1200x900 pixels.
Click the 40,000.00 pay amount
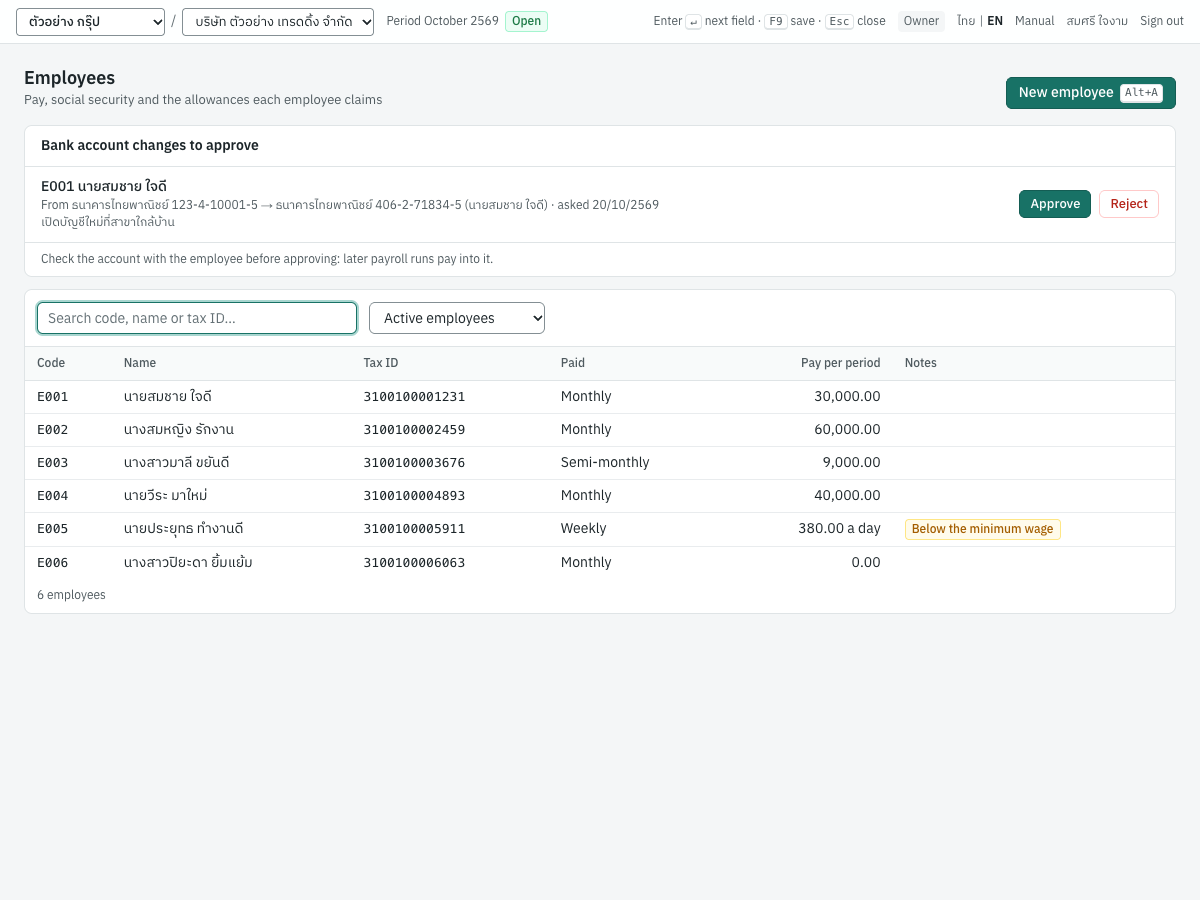847,496
